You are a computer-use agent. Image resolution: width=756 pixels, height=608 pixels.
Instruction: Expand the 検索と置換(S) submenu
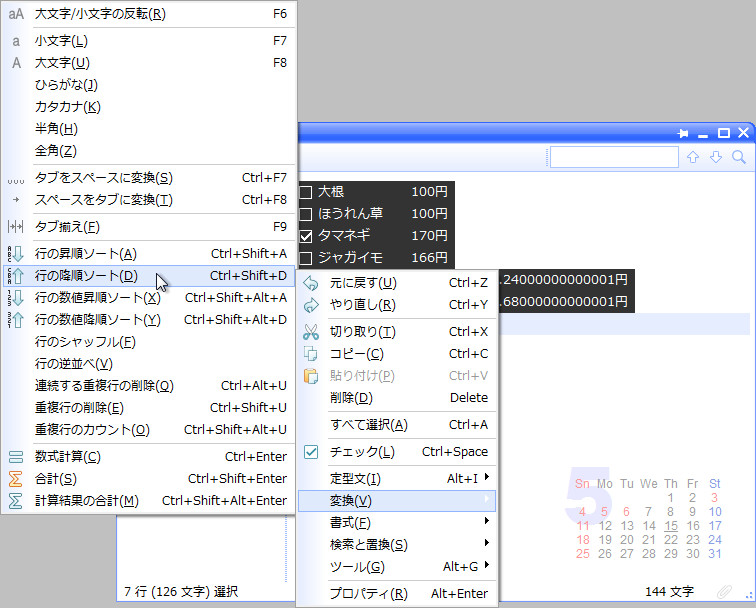point(396,544)
